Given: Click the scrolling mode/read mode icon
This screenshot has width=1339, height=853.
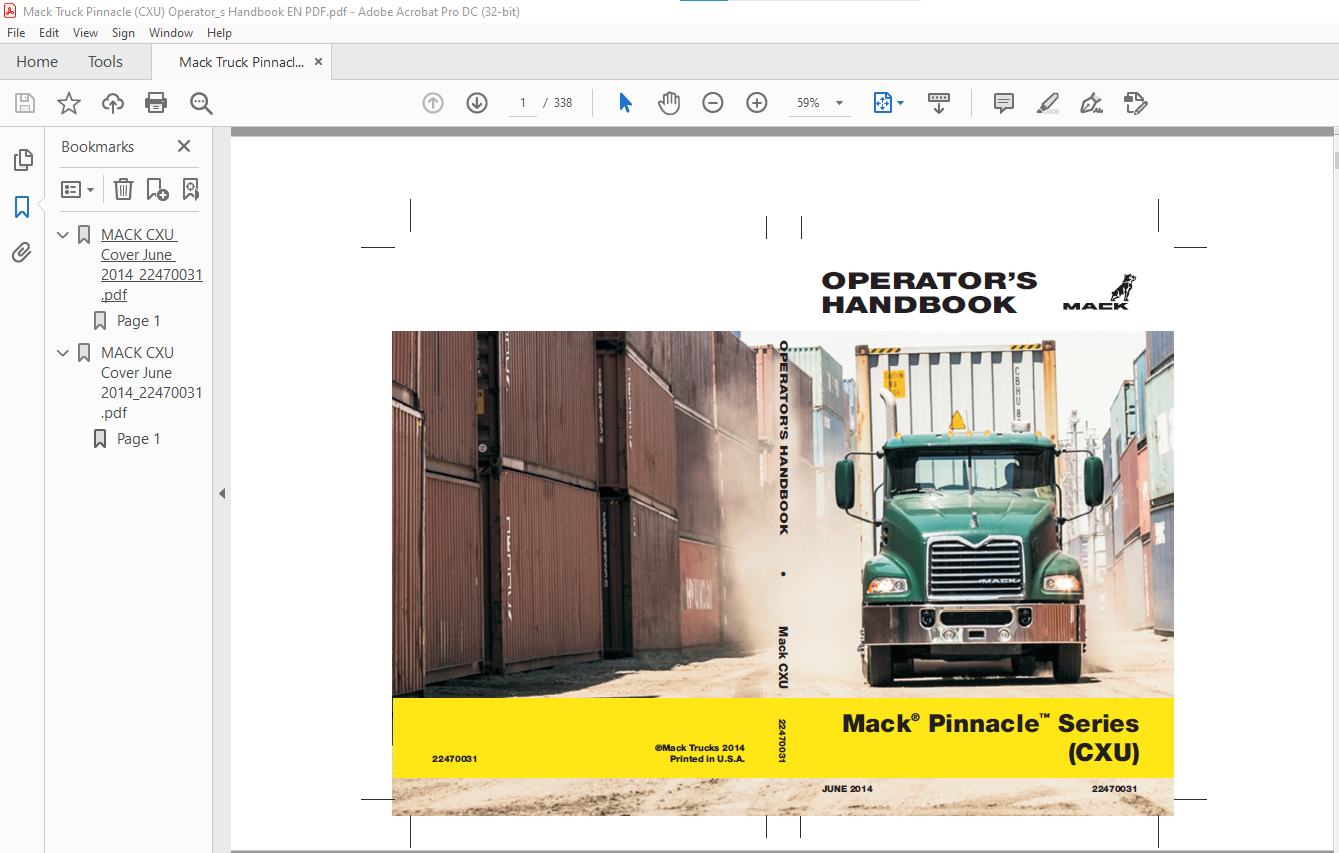Looking at the screenshot, I should coord(939,103).
